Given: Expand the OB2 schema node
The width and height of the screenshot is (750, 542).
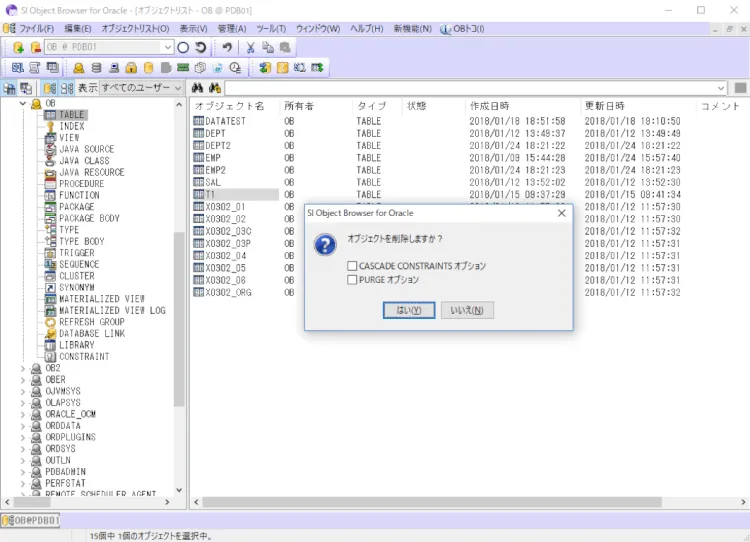Looking at the screenshot, I should point(22,368).
